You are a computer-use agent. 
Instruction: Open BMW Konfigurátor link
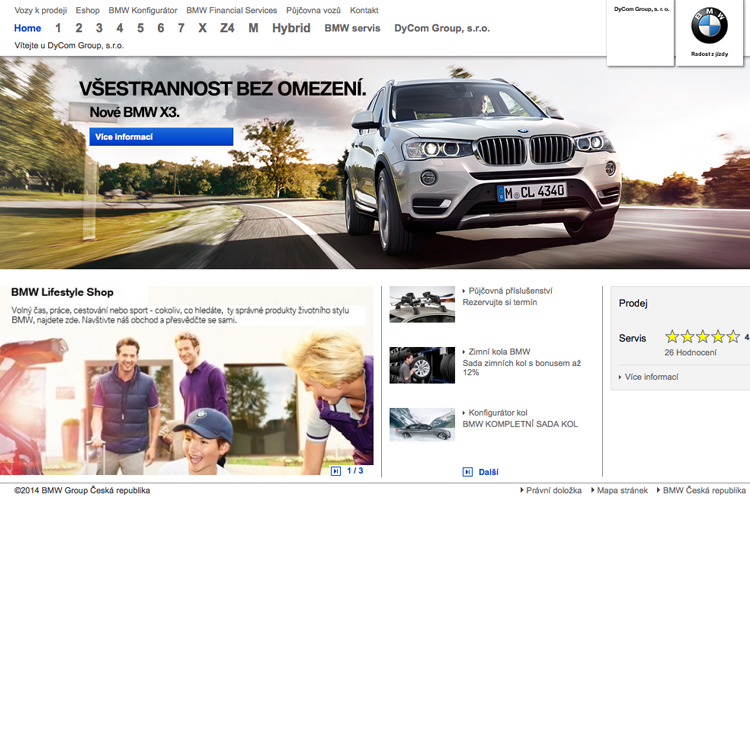coord(143,10)
